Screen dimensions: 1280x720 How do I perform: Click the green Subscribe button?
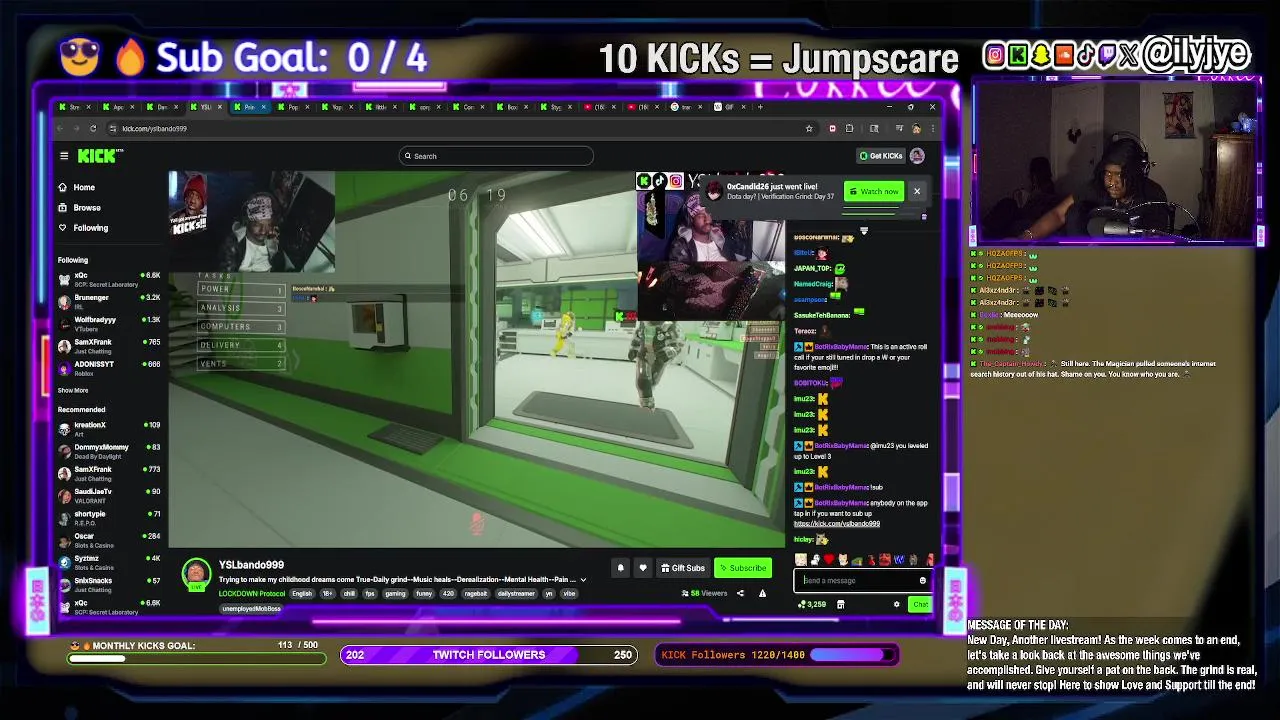(743, 568)
